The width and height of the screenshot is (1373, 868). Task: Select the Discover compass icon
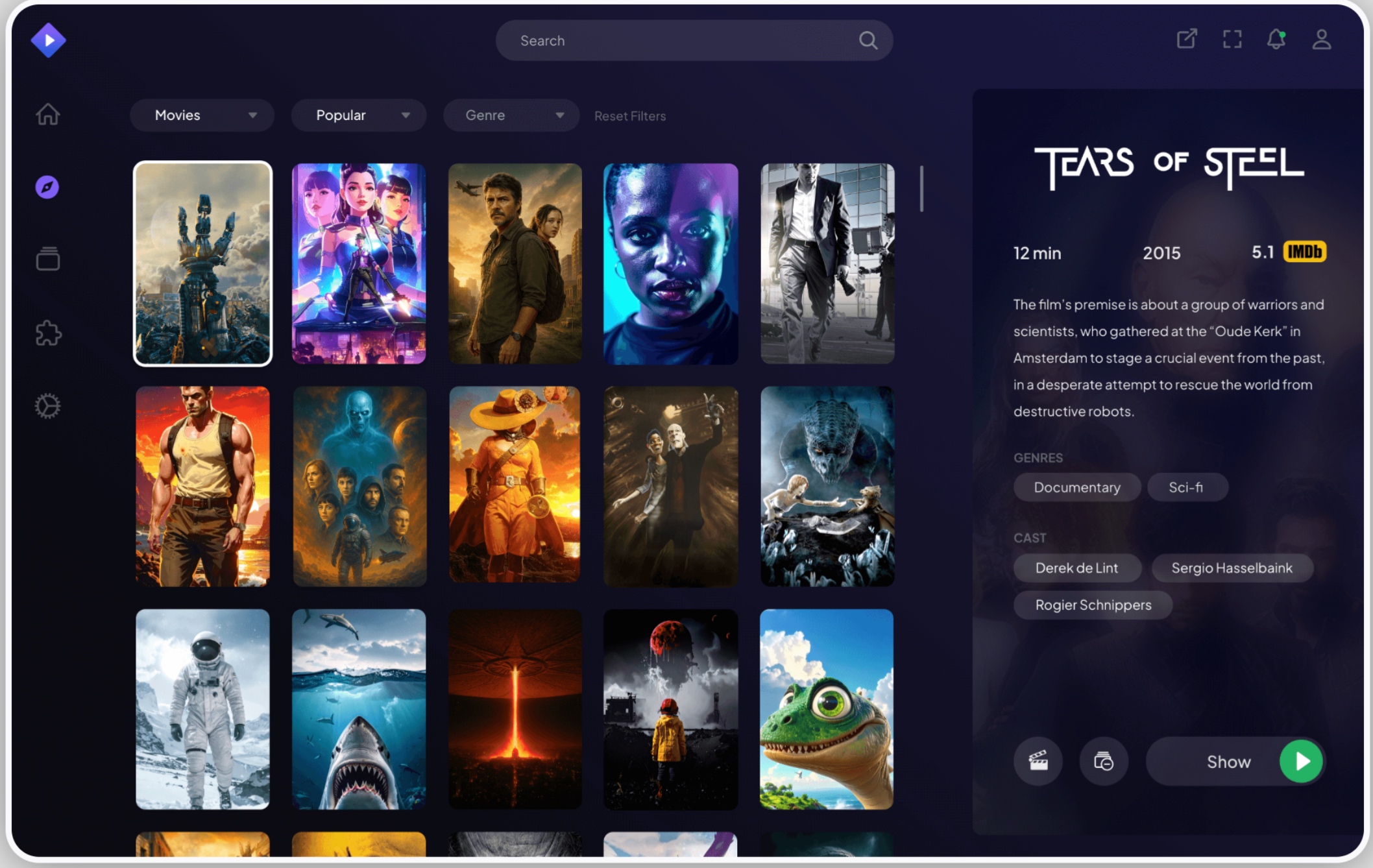[47, 187]
